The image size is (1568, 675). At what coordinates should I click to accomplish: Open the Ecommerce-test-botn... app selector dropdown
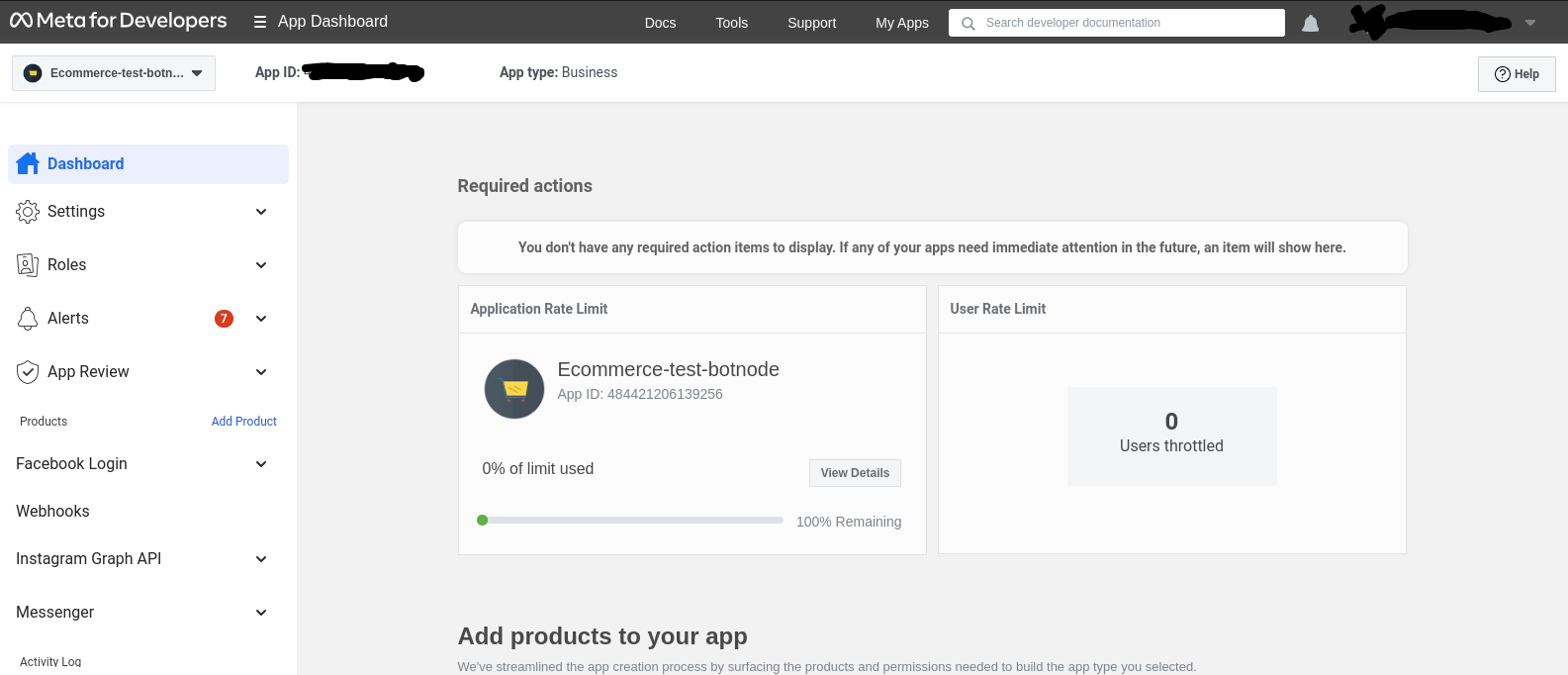[114, 73]
